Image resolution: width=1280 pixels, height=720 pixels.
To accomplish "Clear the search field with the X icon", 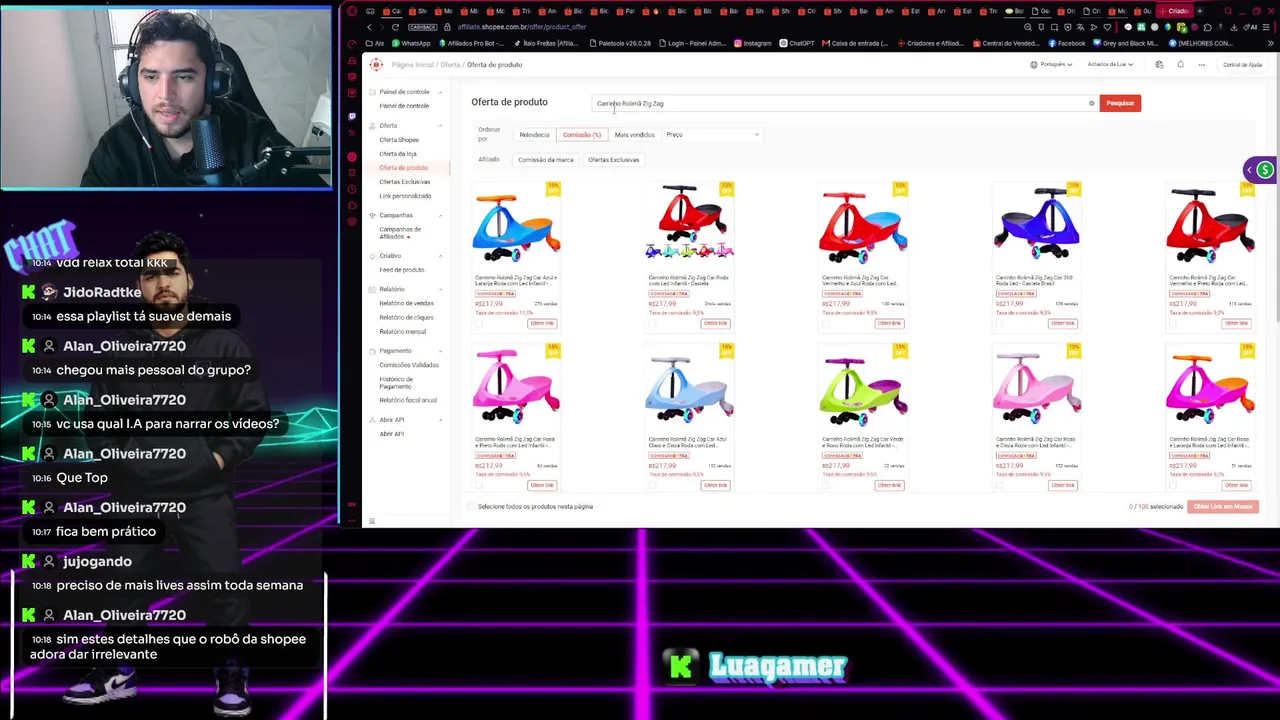I will (x=1091, y=103).
